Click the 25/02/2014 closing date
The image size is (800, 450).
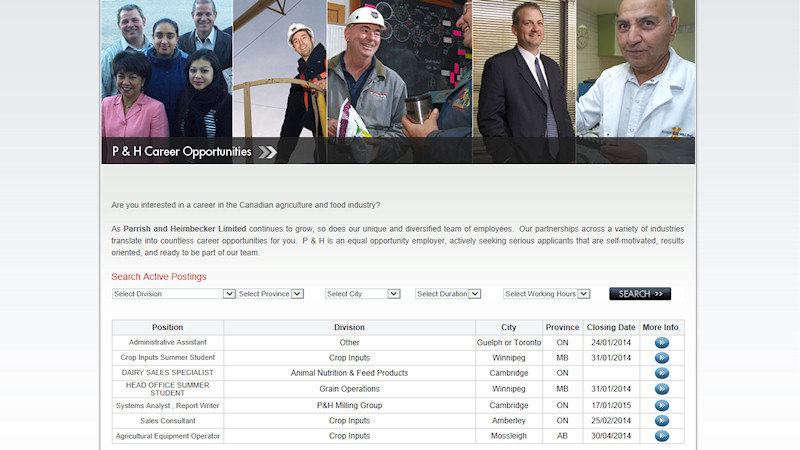(611, 421)
